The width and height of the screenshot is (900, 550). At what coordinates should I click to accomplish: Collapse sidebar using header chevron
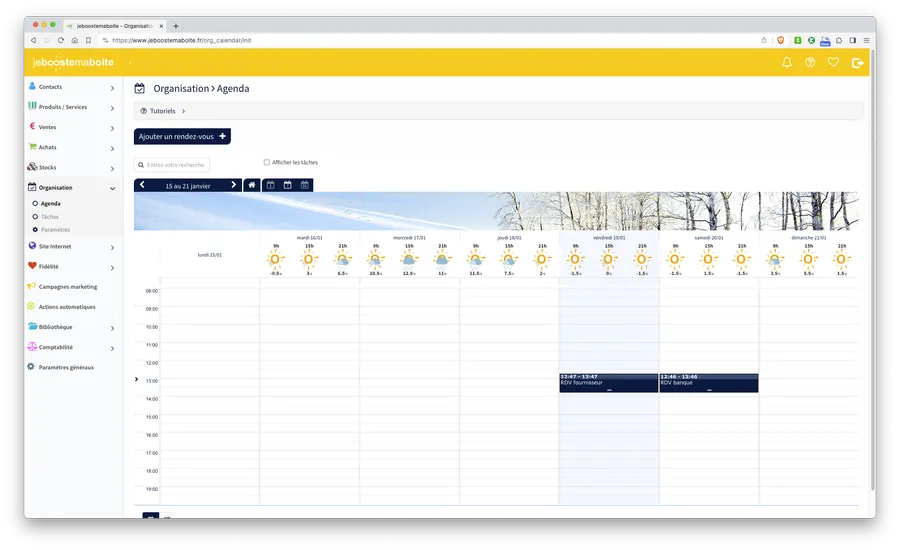coord(130,62)
